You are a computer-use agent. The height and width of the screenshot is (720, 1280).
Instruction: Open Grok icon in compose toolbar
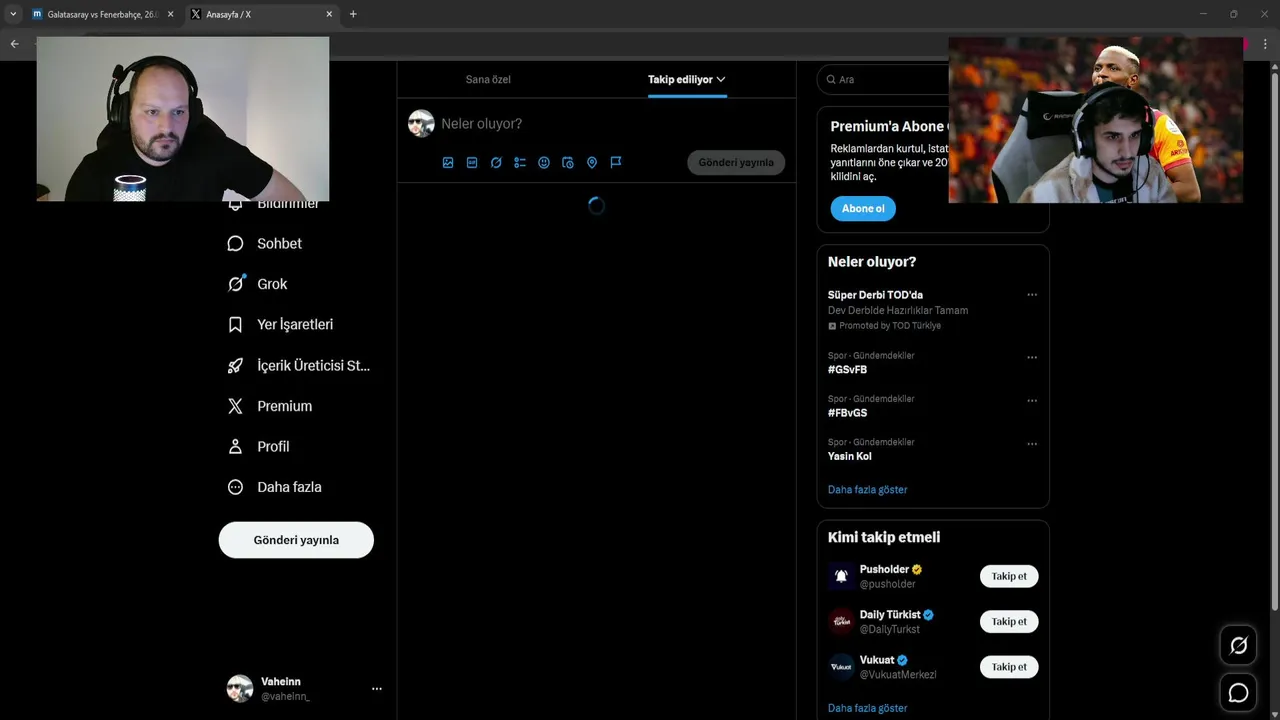[x=496, y=162]
